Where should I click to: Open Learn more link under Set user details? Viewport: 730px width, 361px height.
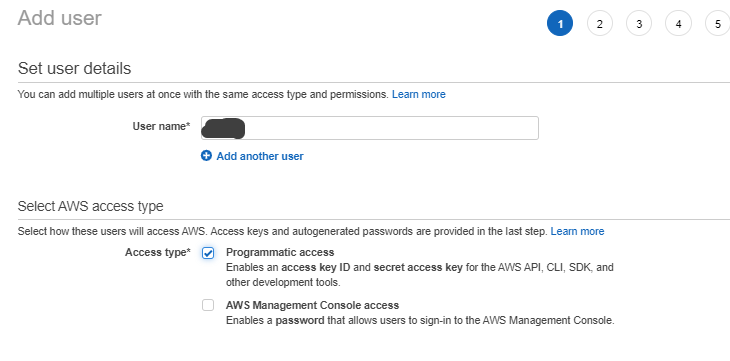pos(419,94)
